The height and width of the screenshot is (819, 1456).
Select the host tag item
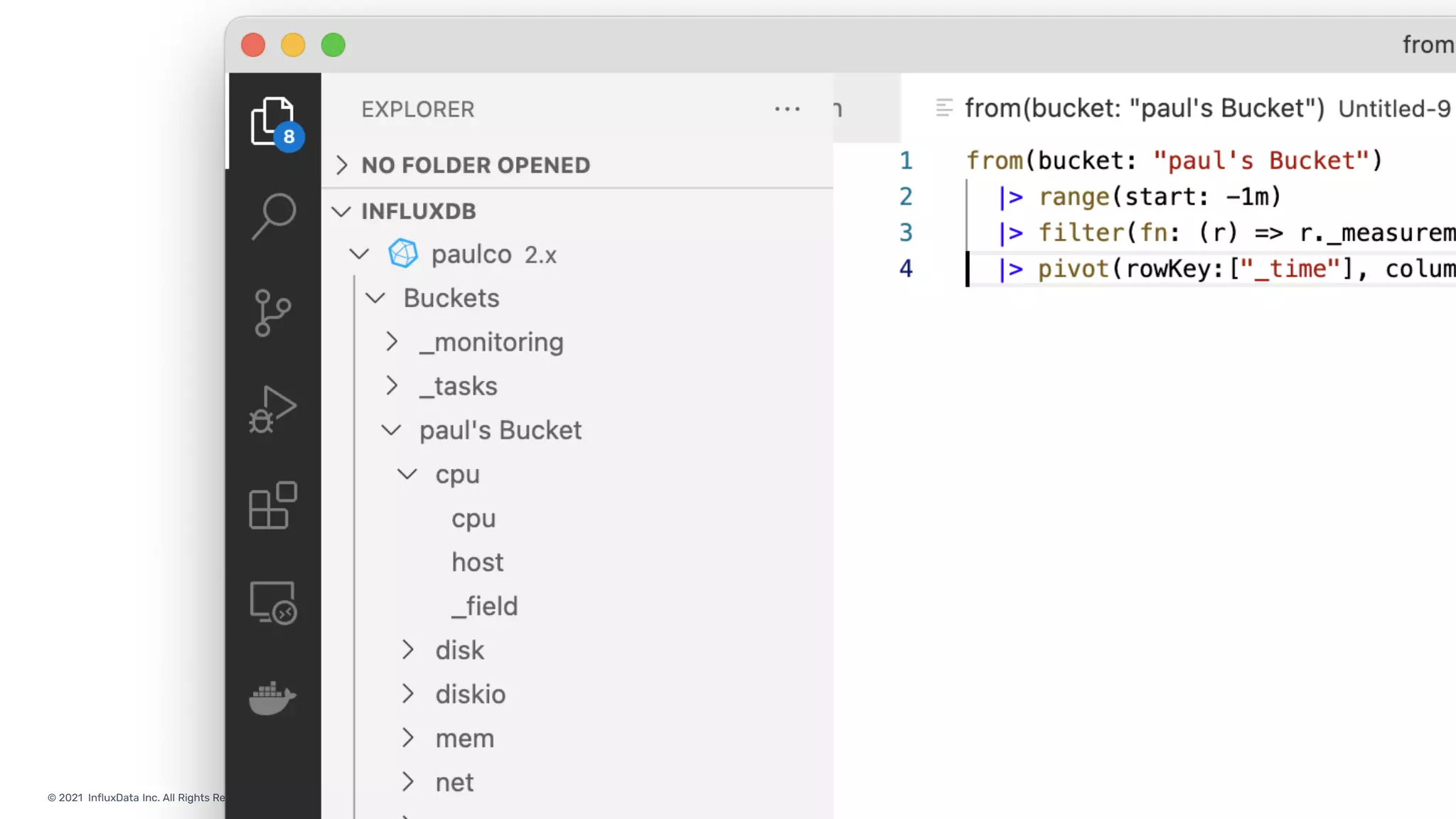pyautogui.click(x=477, y=562)
